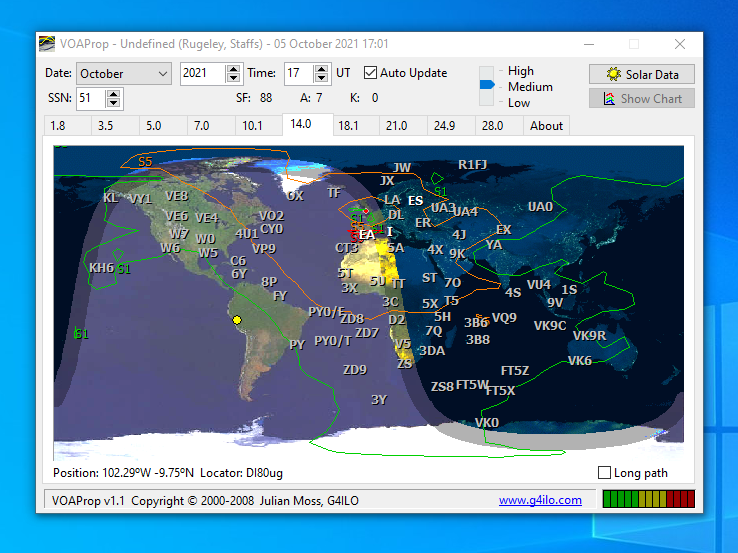Click the KH6 prefix label on map
738x553 pixels.
[102, 268]
